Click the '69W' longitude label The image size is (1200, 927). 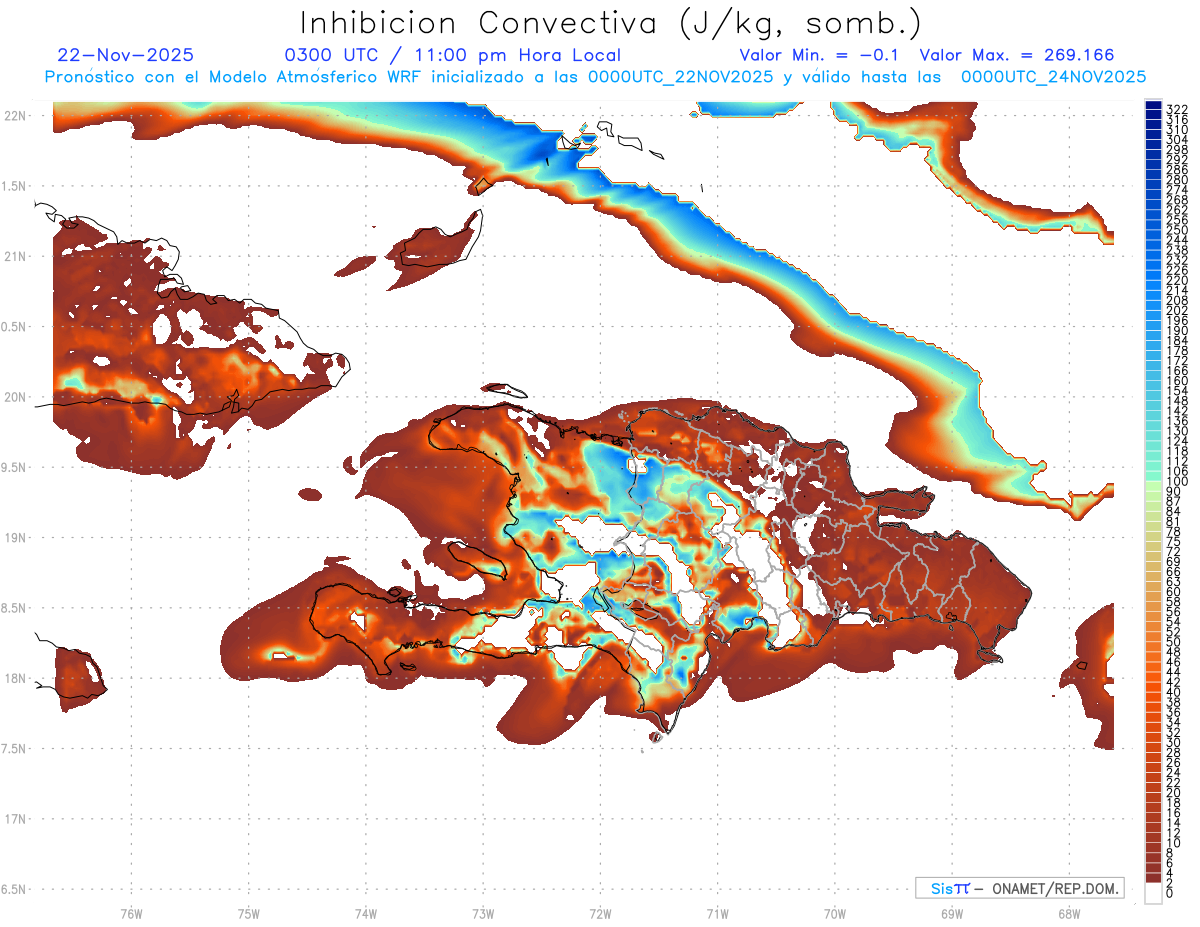pyautogui.click(x=951, y=912)
